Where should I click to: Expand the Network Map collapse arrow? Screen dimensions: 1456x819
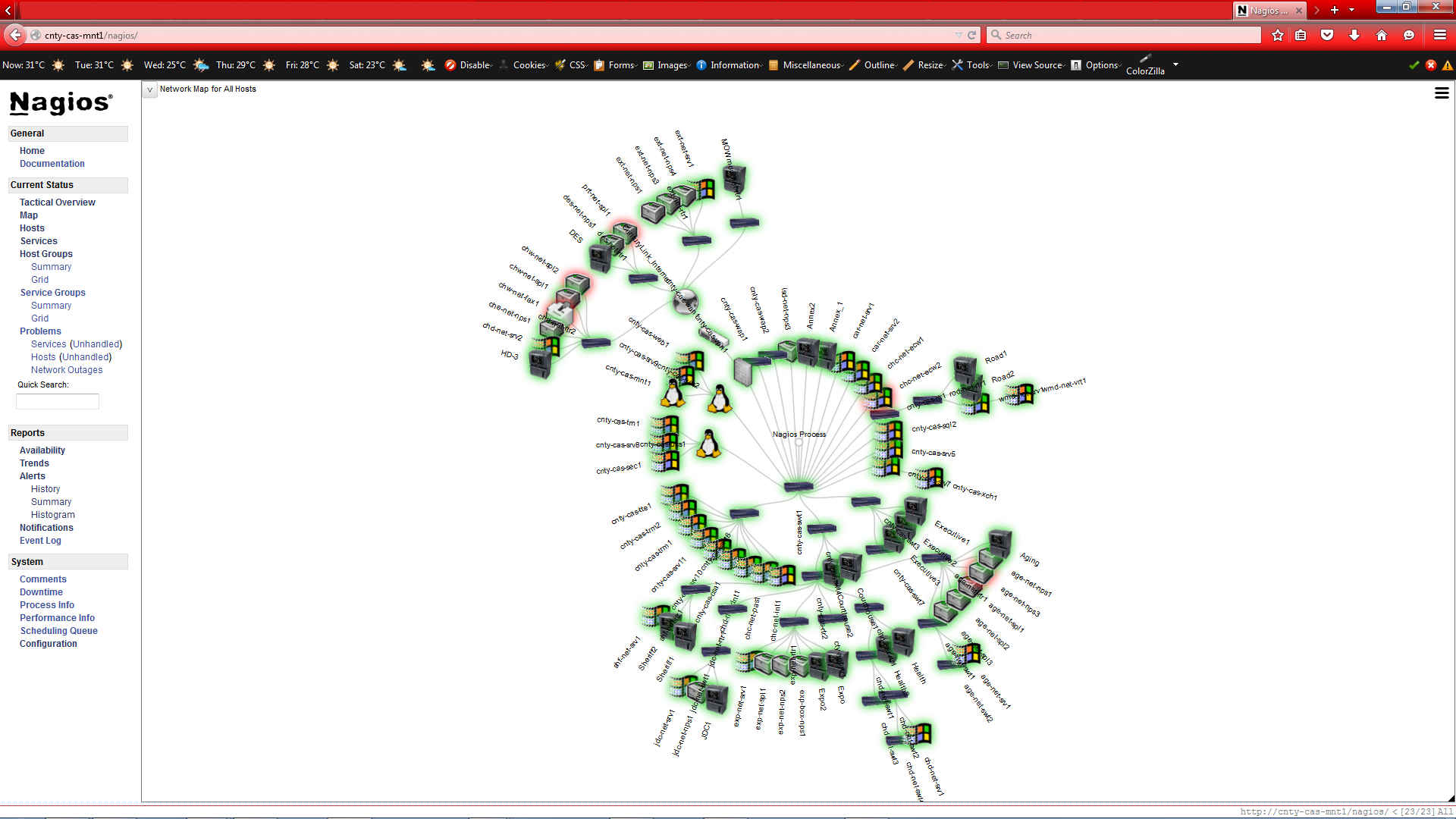(x=149, y=89)
